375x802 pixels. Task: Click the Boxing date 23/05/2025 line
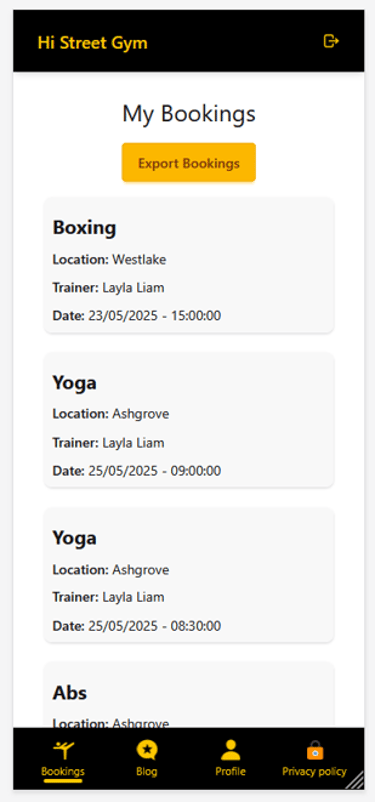click(x=137, y=316)
